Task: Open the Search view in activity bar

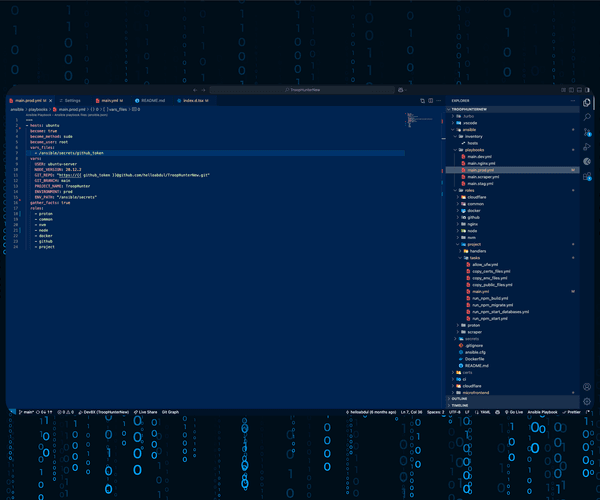Action: tap(587, 117)
